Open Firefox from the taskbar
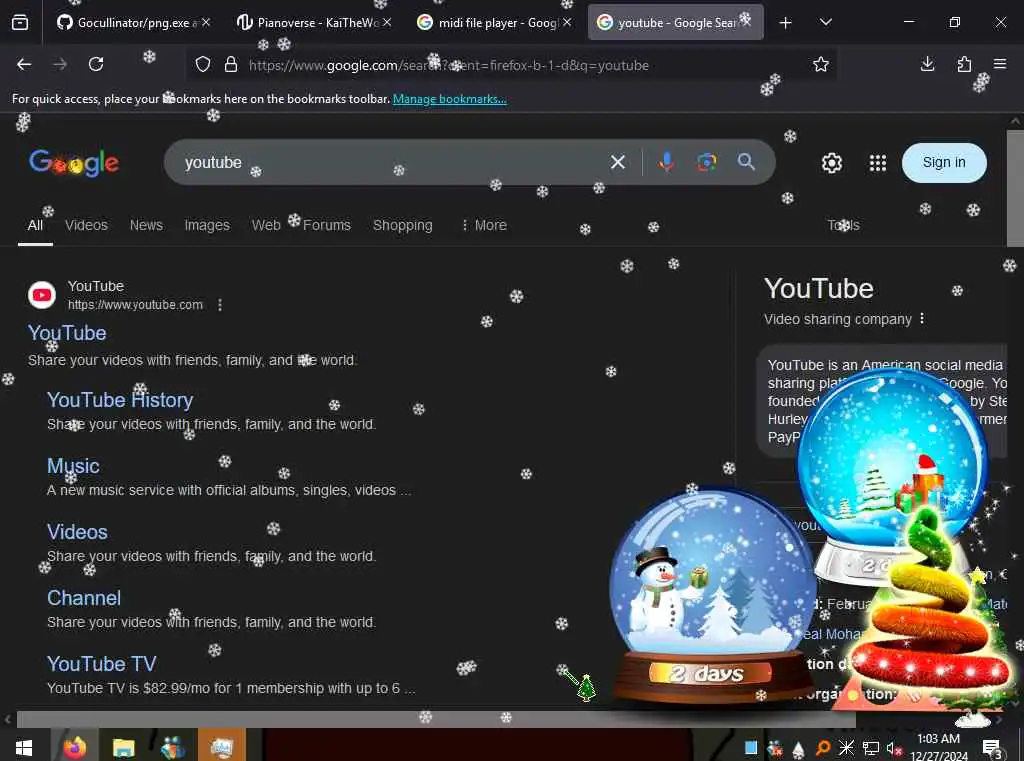Viewport: 1024px width, 761px height. point(74,747)
